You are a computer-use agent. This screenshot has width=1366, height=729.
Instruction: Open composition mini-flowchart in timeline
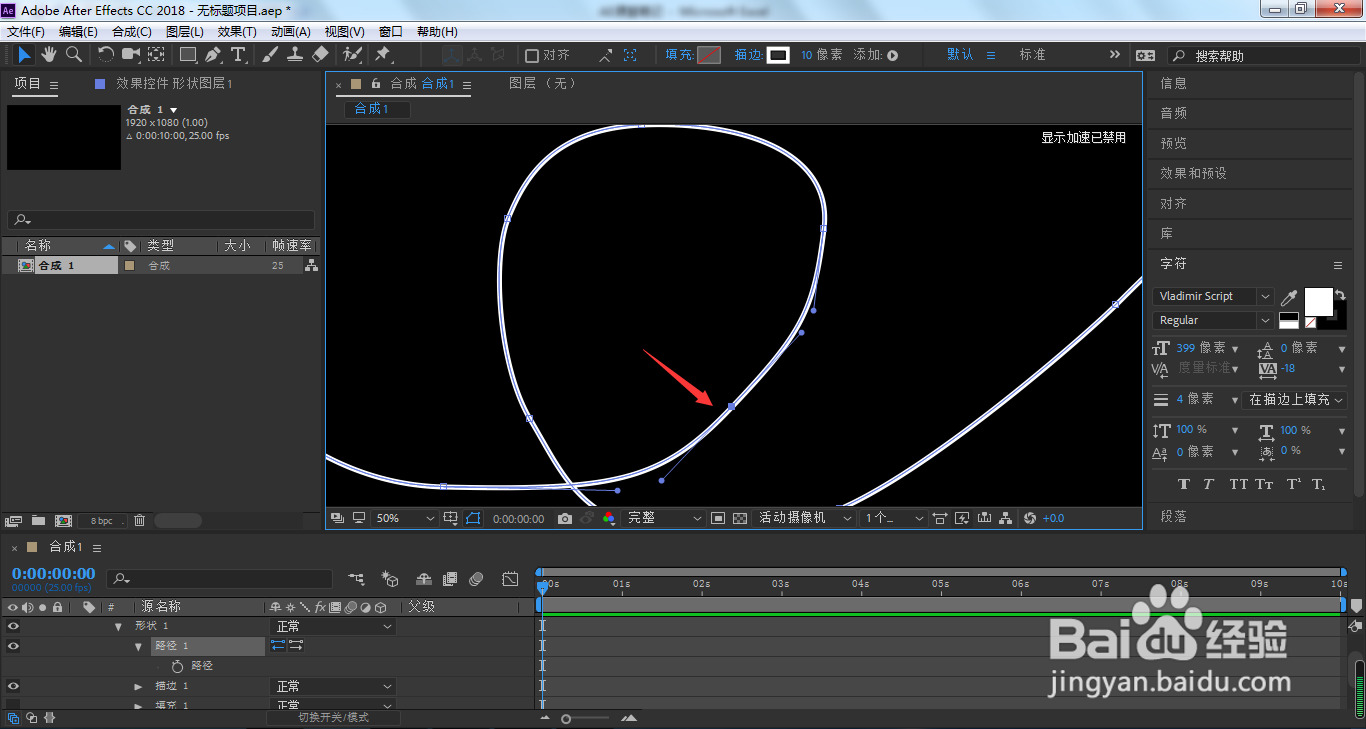[356, 579]
